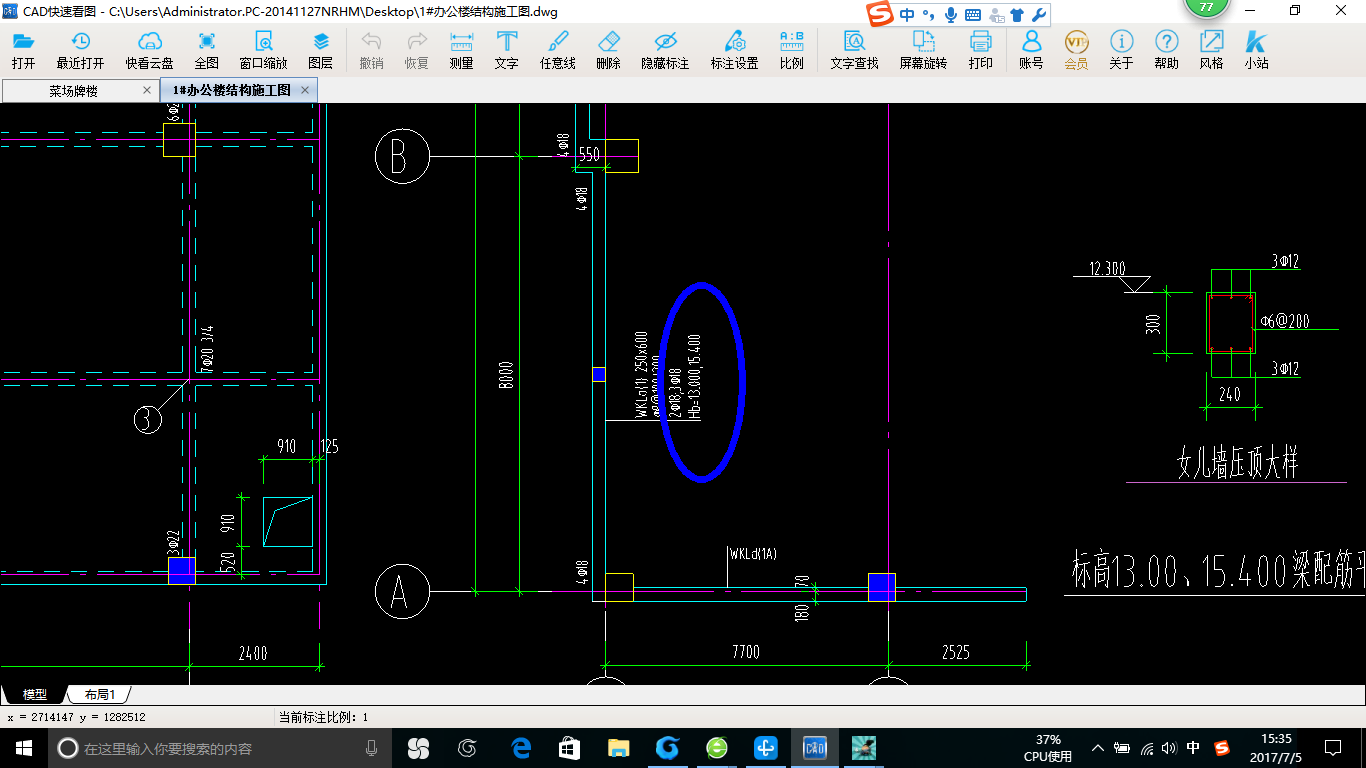The image size is (1366, 768).
Task: Click the axis bubble labeled B
Action: tap(402, 157)
